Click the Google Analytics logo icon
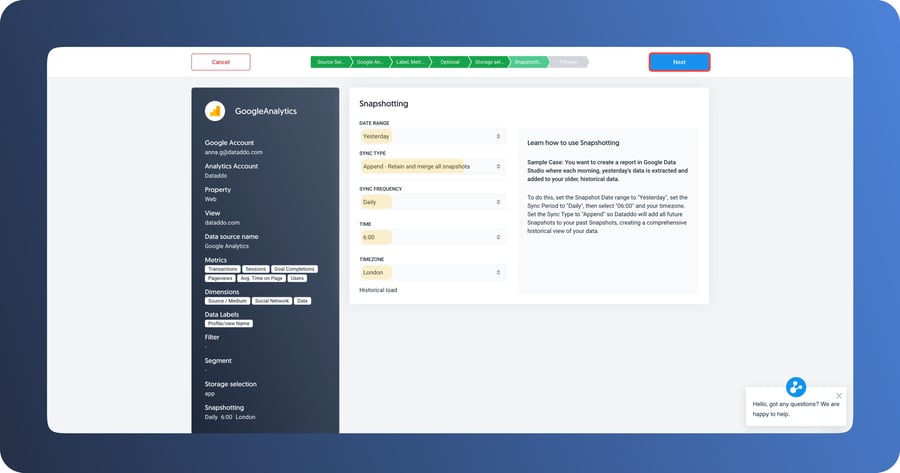The image size is (900, 473). pyautogui.click(x=215, y=111)
